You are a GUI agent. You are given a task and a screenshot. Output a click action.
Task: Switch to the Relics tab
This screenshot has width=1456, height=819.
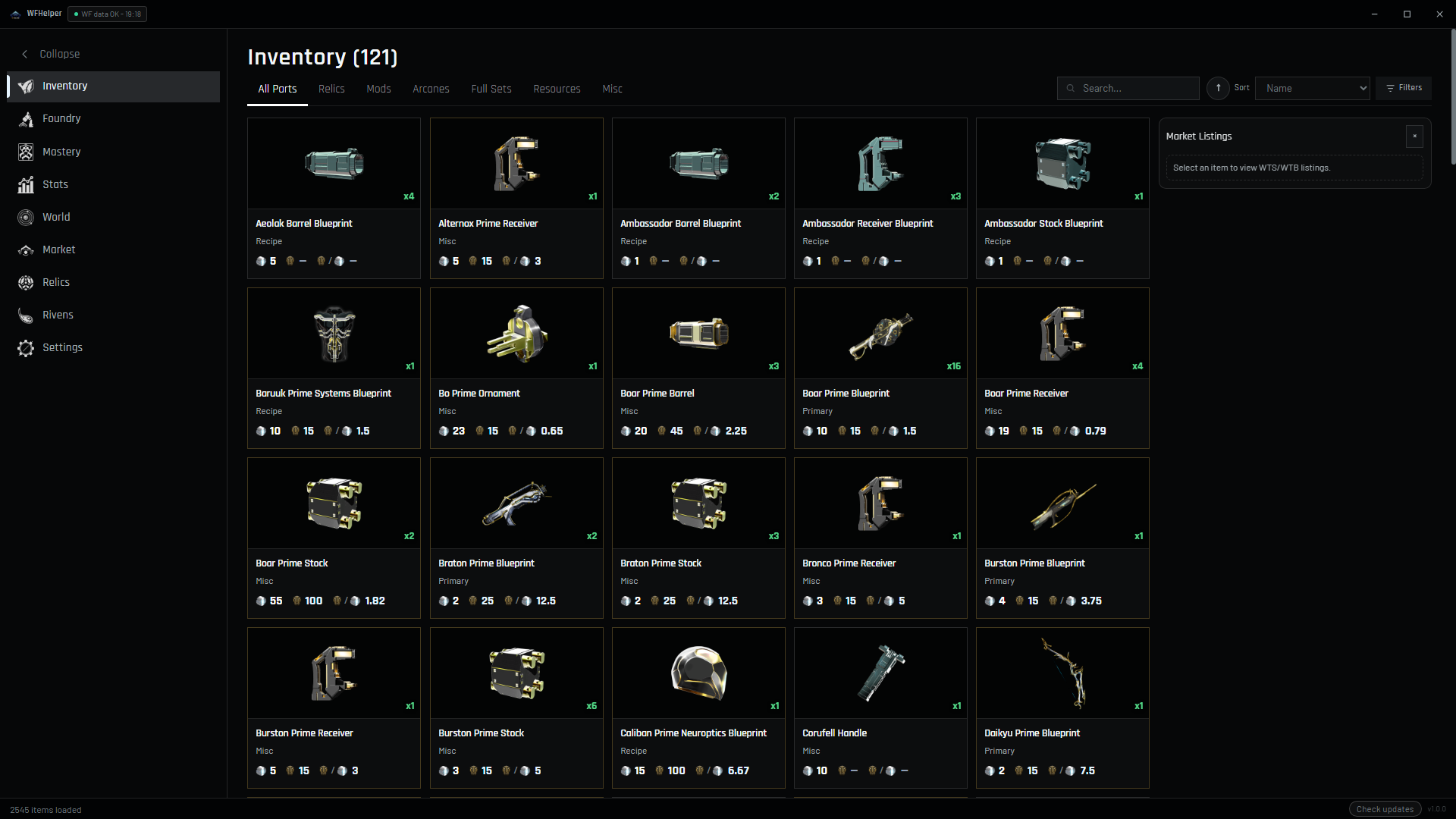coord(331,89)
